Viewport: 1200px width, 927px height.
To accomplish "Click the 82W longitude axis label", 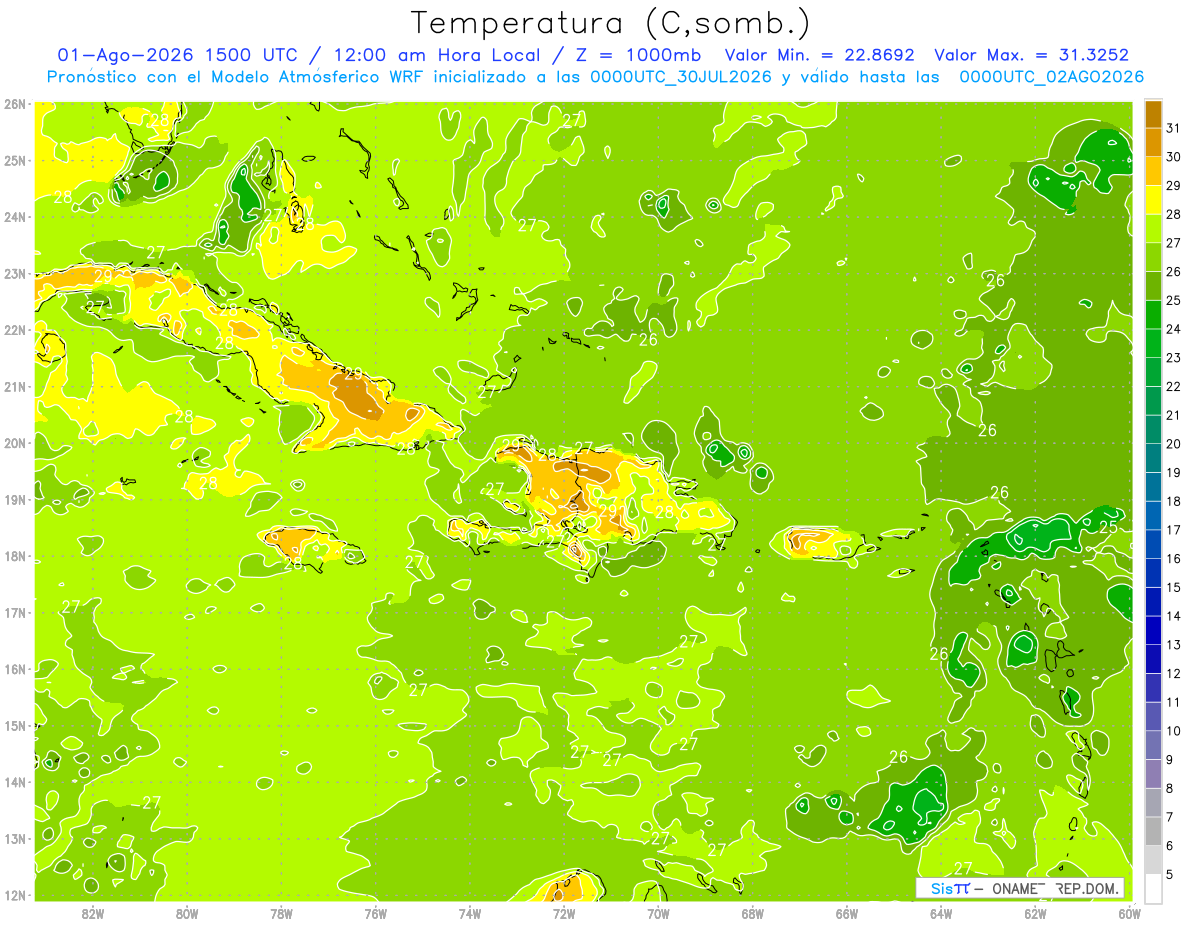I will (93, 913).
